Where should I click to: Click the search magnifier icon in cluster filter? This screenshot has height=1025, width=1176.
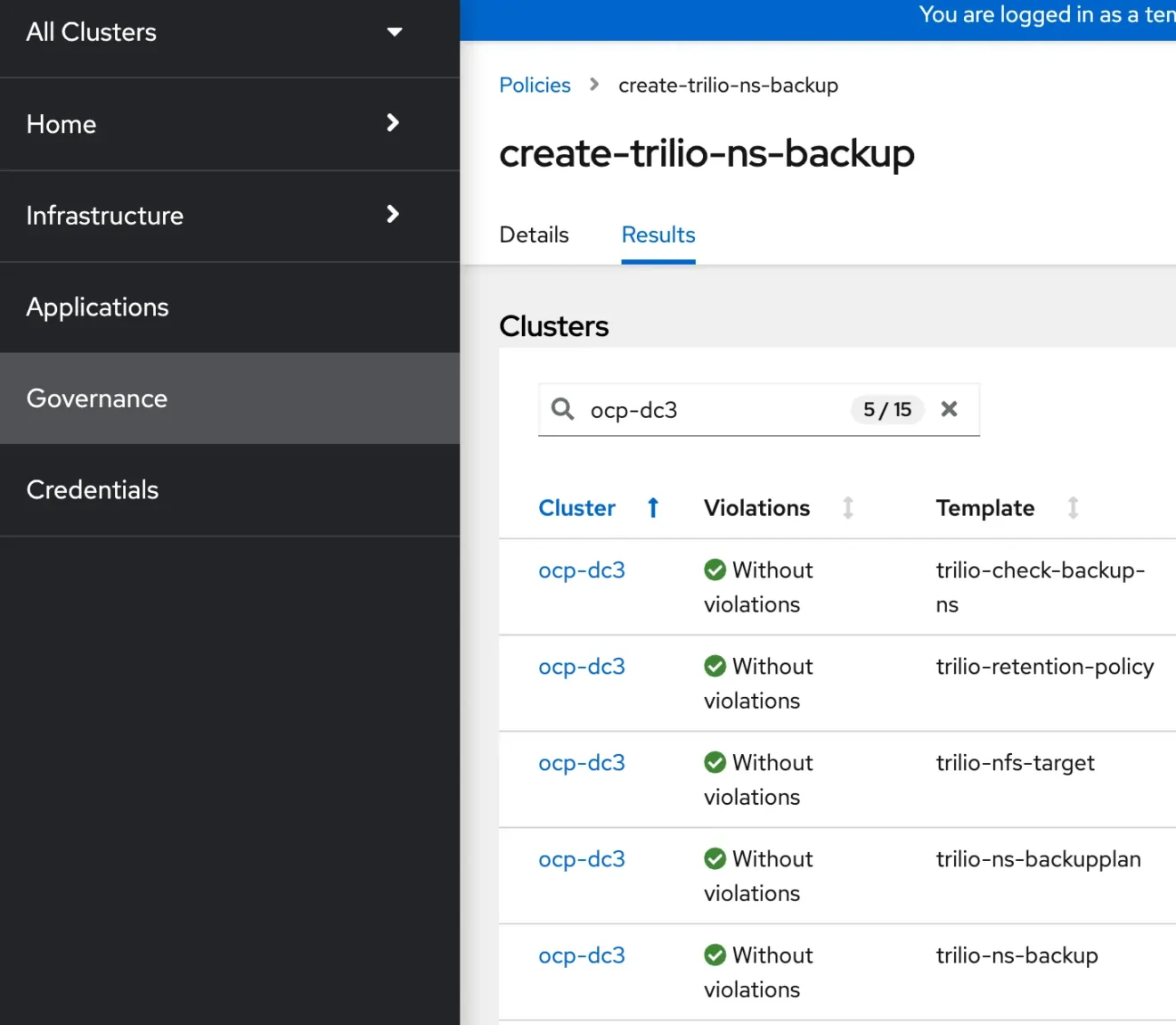pos(562,409)
